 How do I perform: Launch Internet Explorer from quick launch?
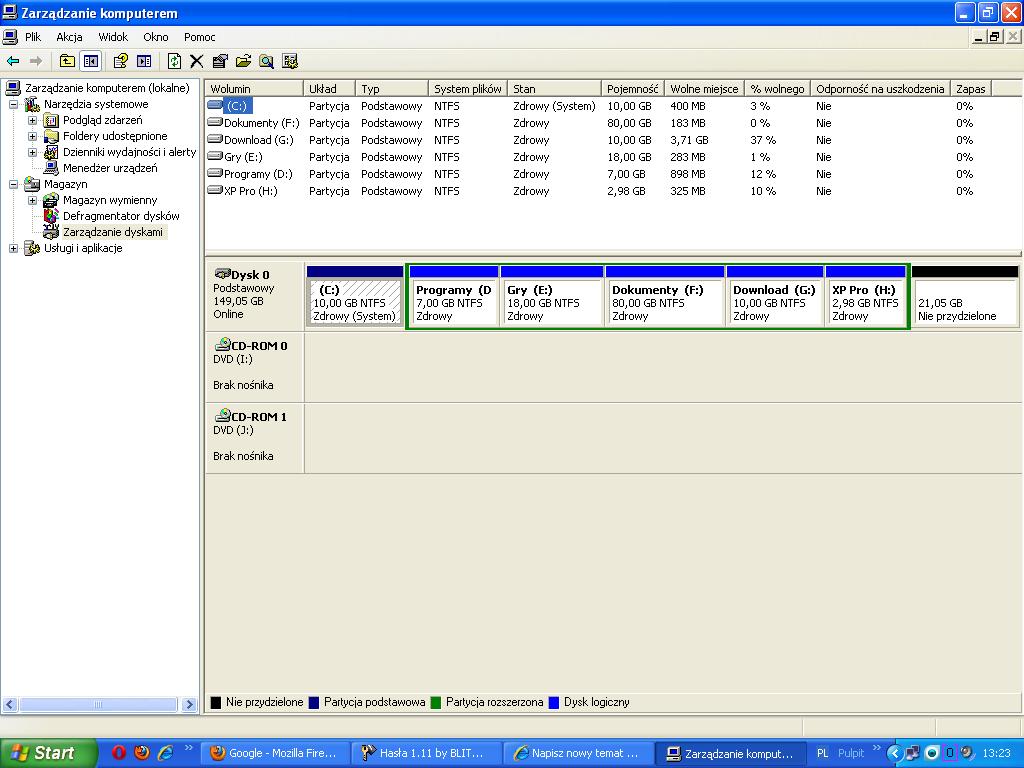[165, 752]
